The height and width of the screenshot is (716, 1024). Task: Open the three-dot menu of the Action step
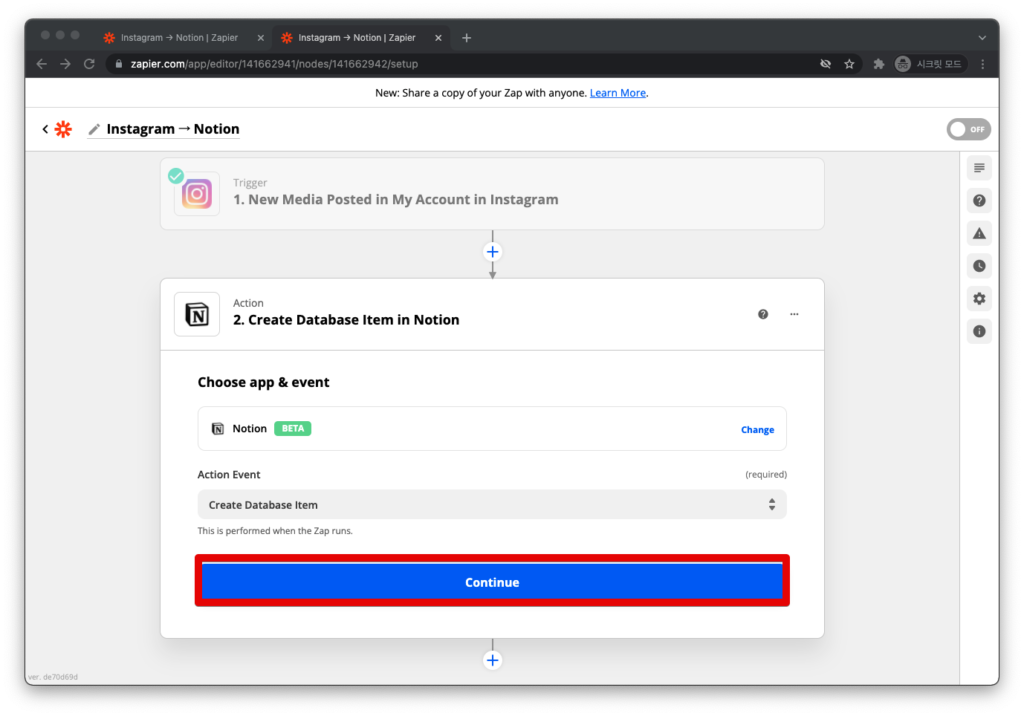point(794,314)
